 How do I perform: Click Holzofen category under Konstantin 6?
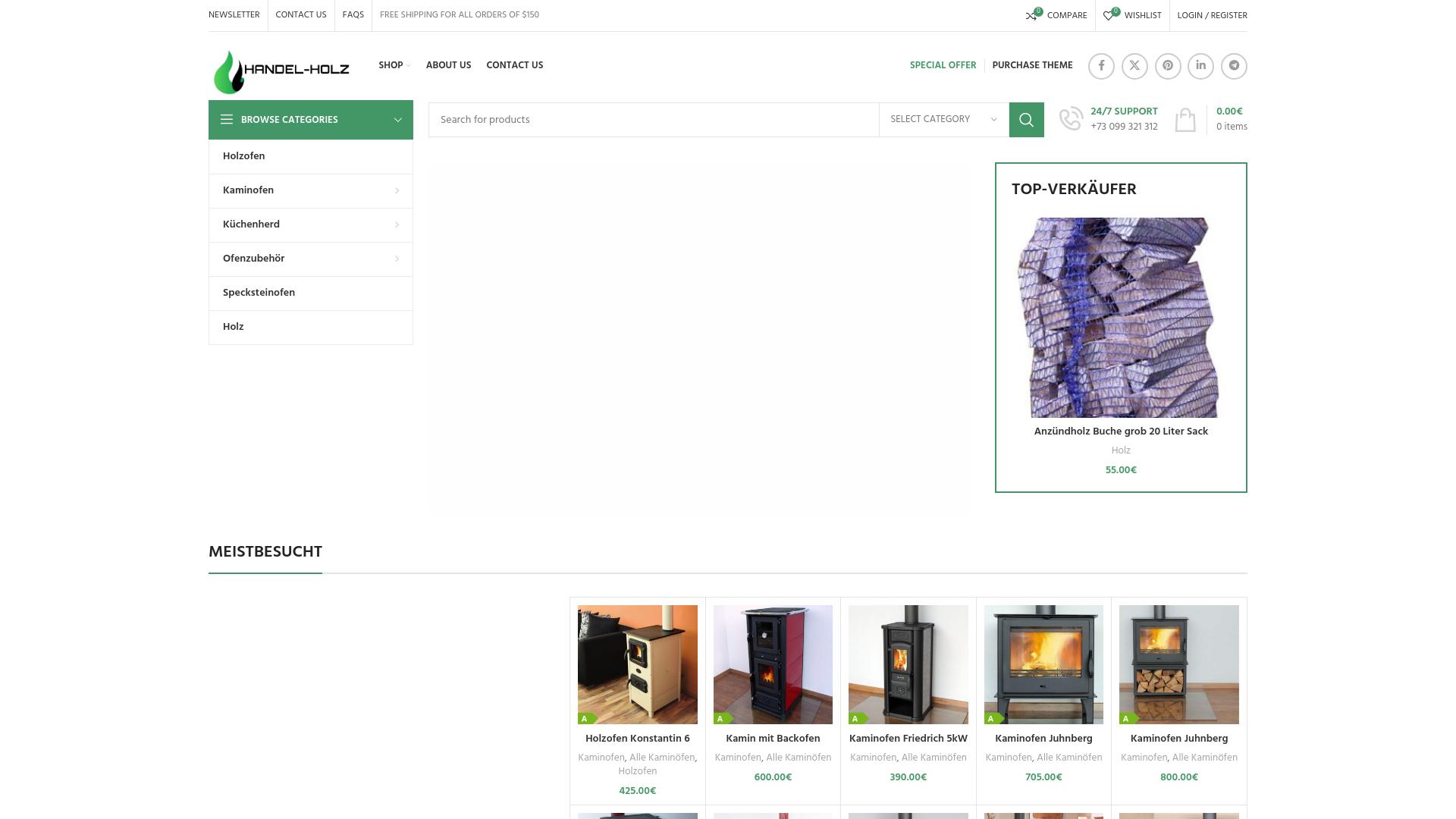[x=637, y=771]
